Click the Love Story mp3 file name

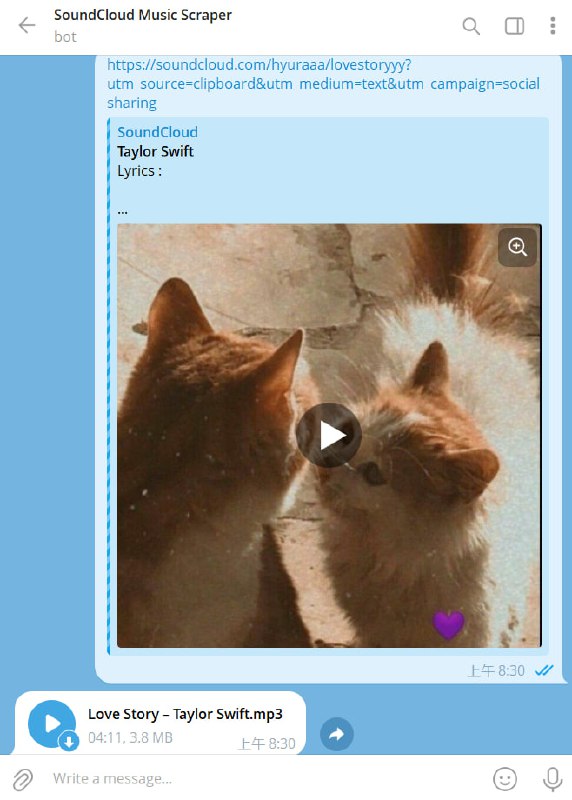click(x=185, y=714)
